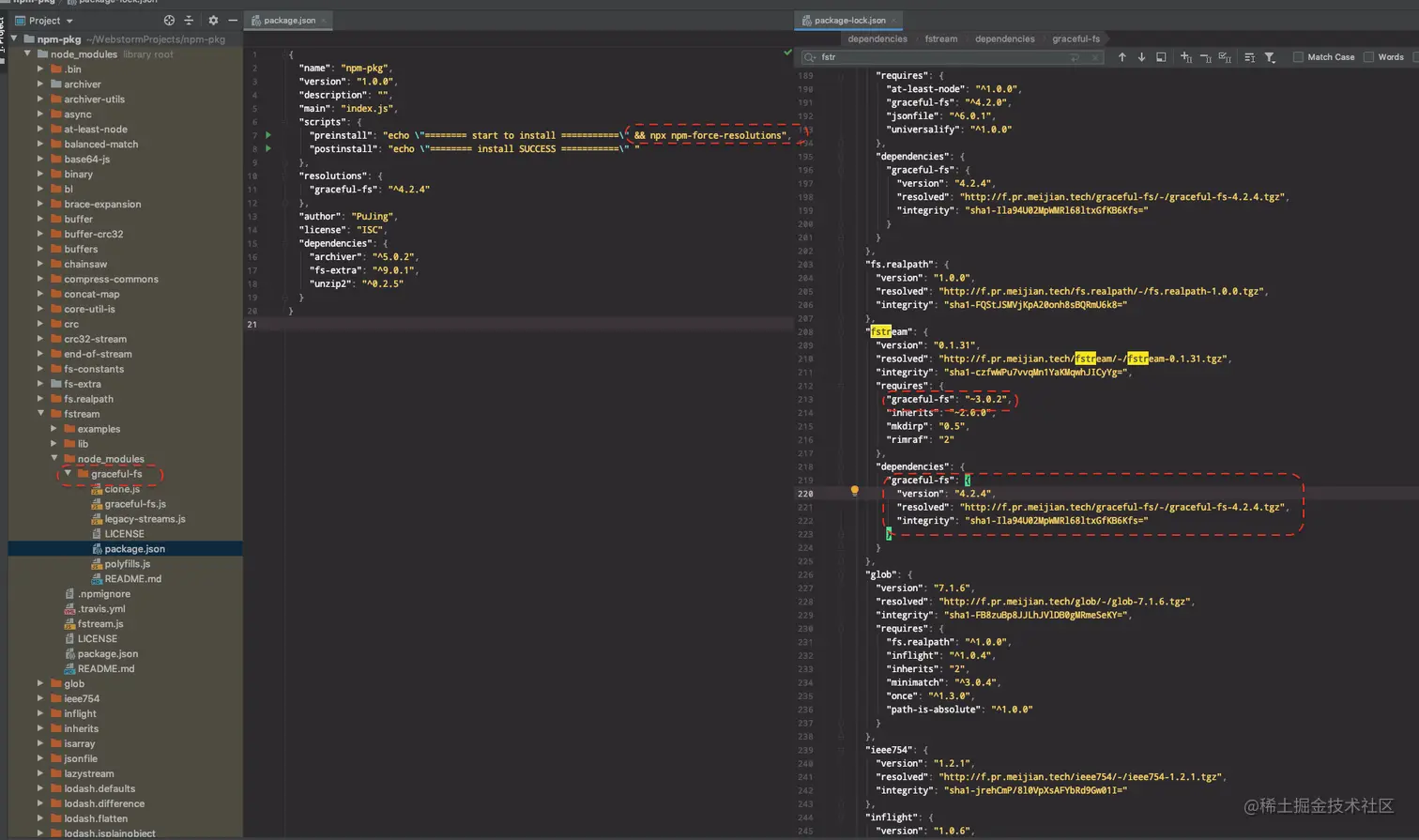1419x840 pixels.
Task: Jump to previous search occurrence arrow
Action: tap(1121, 57)
